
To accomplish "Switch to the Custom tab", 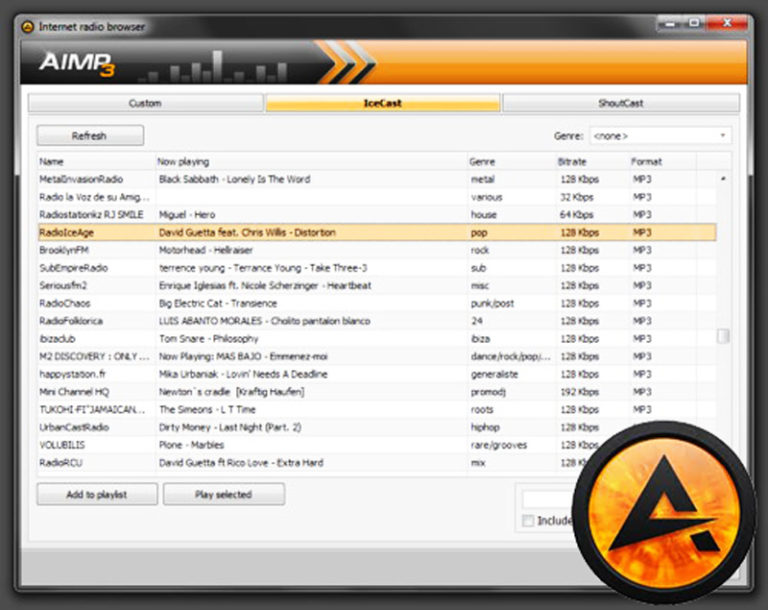I will pyautogui.click(x=145, y=103).
